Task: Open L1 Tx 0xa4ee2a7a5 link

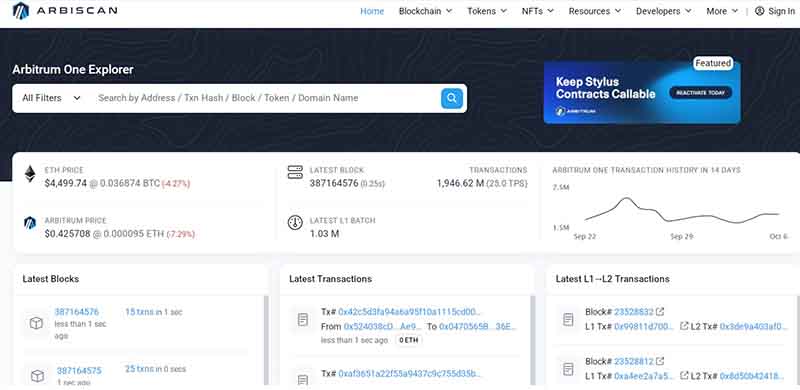Action: pyautogui.click(x=644, y=376)
